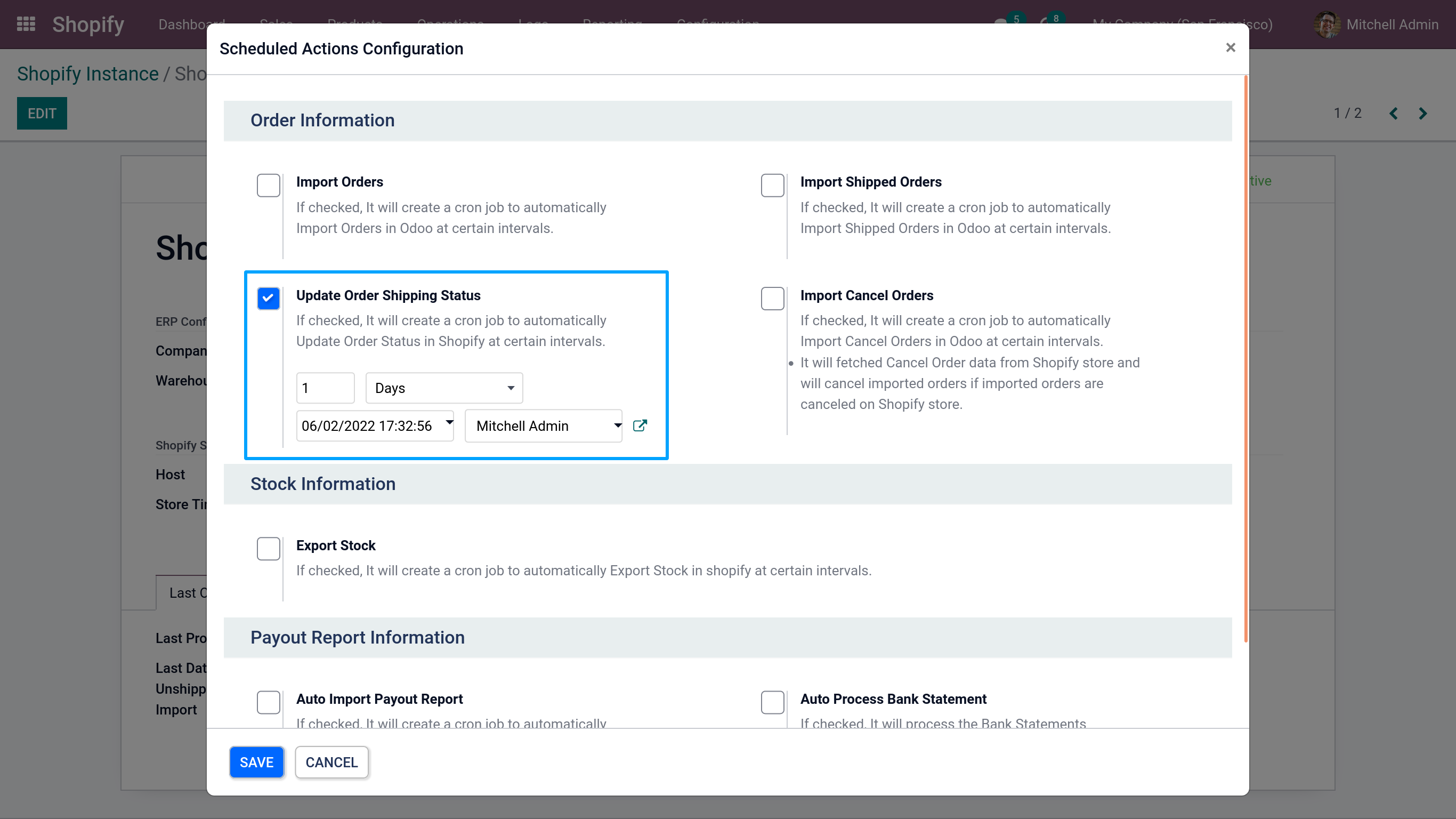
Task: Enable Auto Process Bank Statement checkbox
Action: tap(772, 702)
